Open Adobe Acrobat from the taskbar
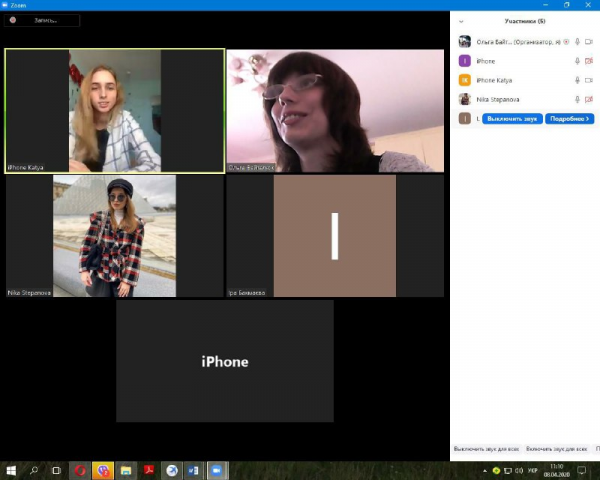Viewport: 600px width, 480px height. point(148,470)
